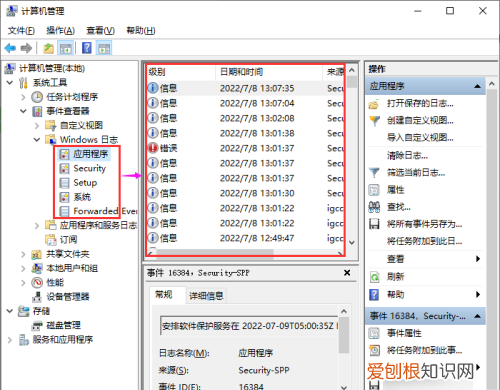This screenshot has height=390, width=500.
Task: Click 将任务附加到此日志 action
Action: 424,241
